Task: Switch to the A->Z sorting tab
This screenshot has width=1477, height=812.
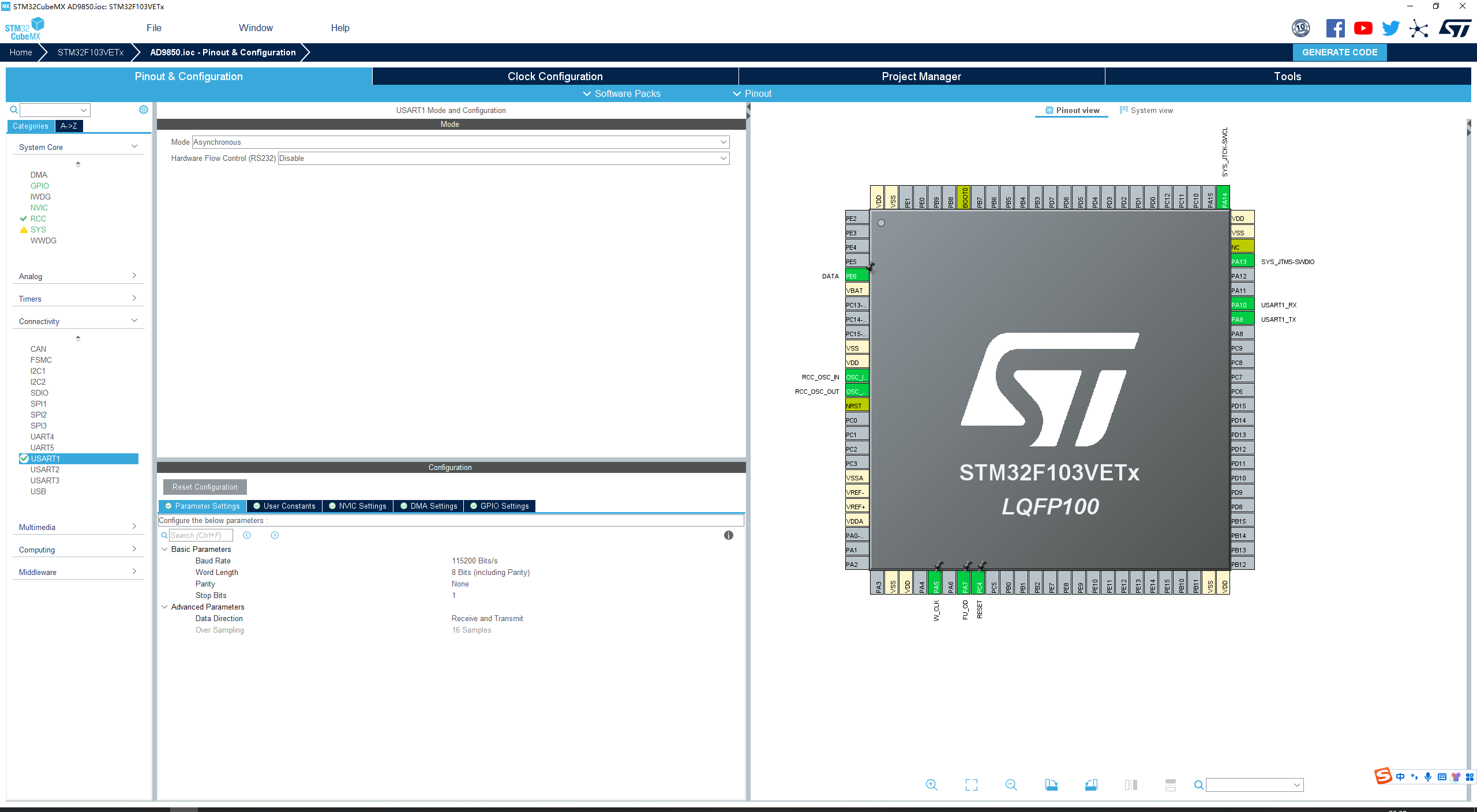Action: point(69,126)
